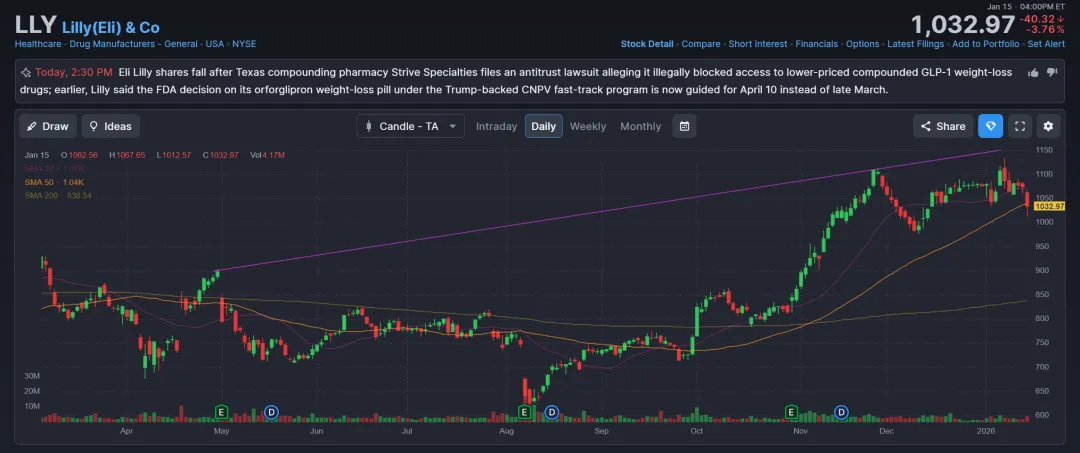Open the date range calendar picker
Image resolution: width=1080 pixels, height=453 pixels.
684,126
